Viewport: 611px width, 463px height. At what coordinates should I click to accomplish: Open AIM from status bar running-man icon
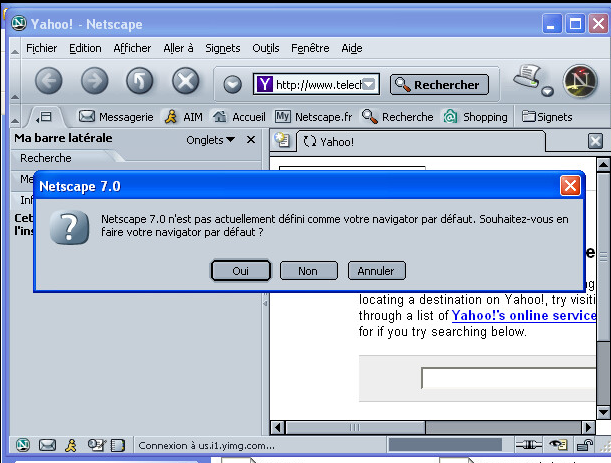click(x=71, y=445)
